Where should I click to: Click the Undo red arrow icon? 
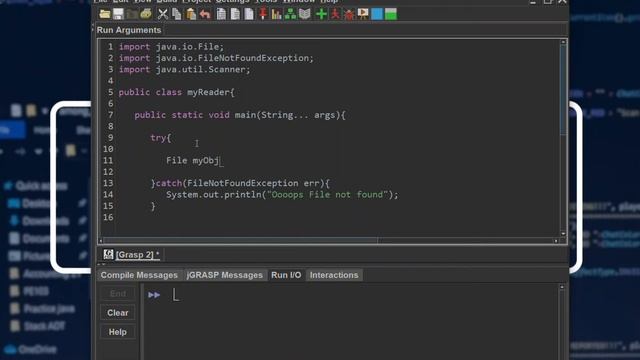click(205, 14)
